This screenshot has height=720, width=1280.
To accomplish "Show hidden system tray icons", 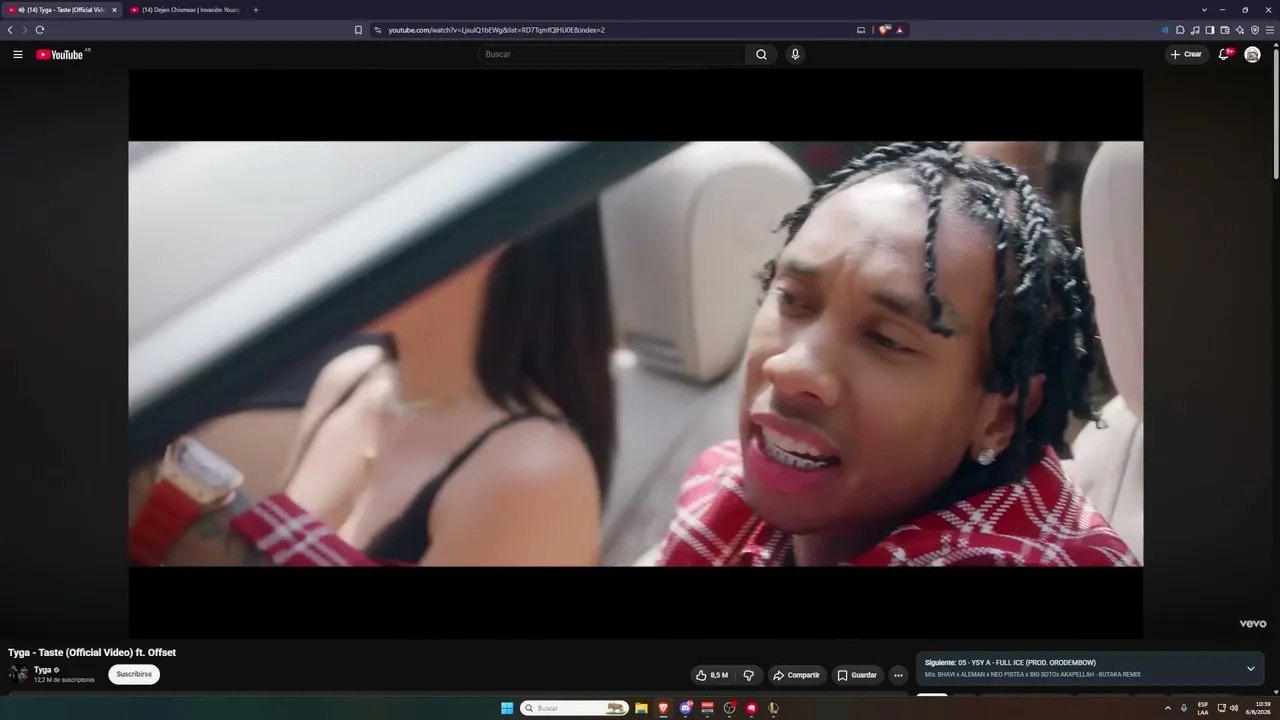I will [x=1167, y=708].
